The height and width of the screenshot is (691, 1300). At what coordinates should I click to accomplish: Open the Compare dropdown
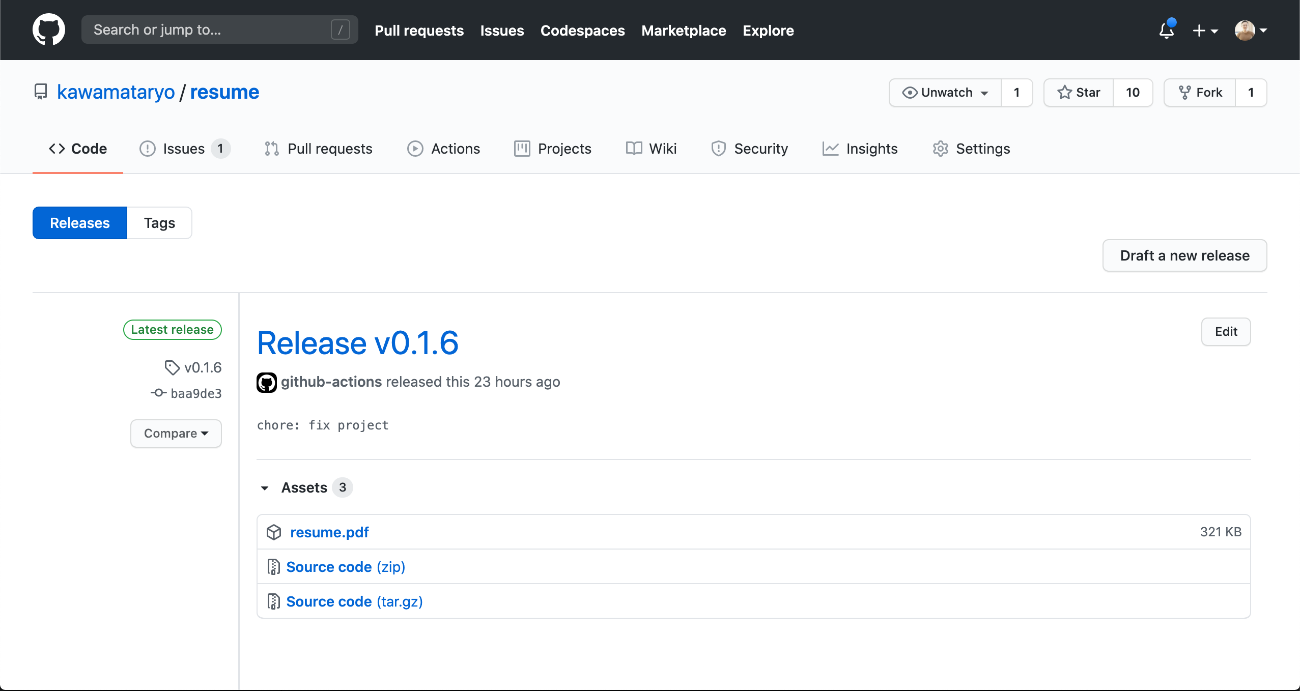click(x=176, y=433)
